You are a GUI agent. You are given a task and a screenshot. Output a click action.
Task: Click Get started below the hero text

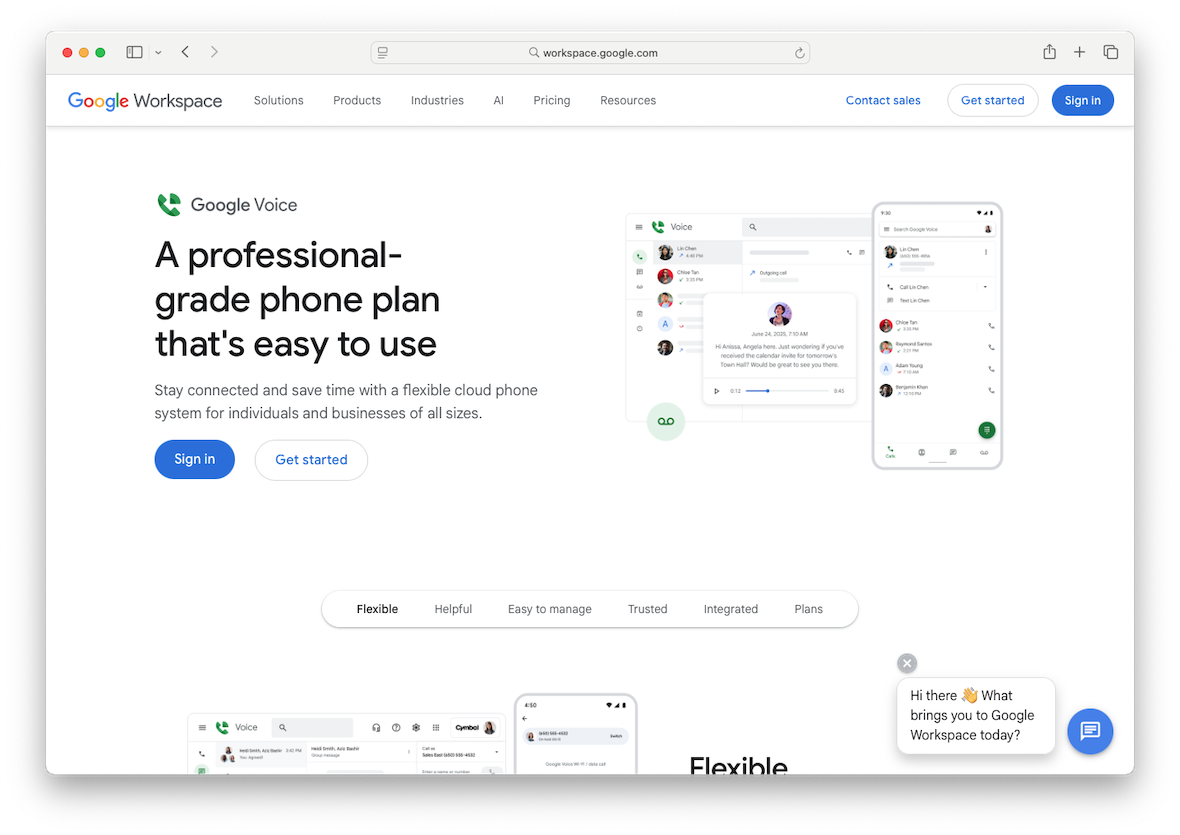coord(311,460)
